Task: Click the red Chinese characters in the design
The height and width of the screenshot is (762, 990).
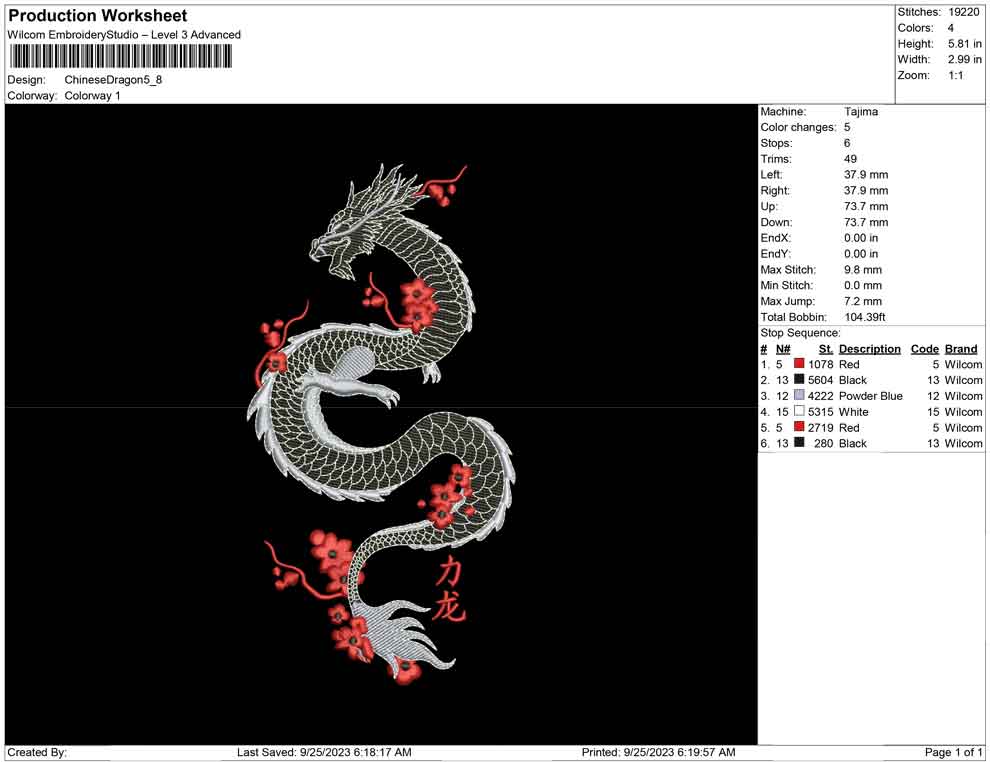Action: [x=452, y=588]
